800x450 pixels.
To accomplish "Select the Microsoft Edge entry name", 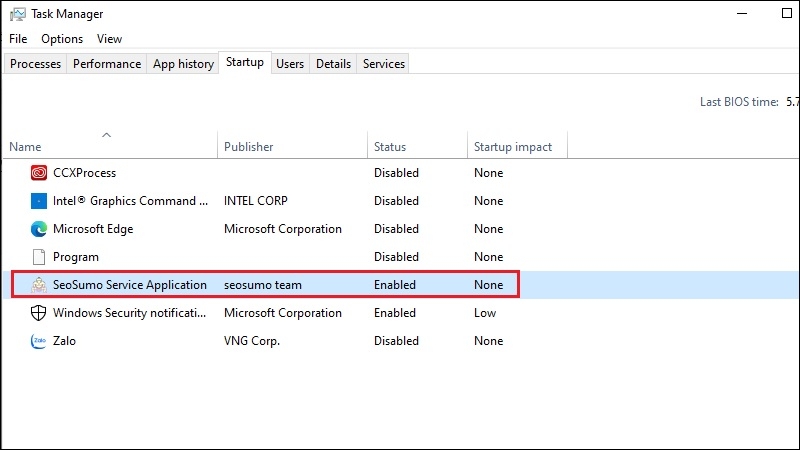I will [93, 229].
